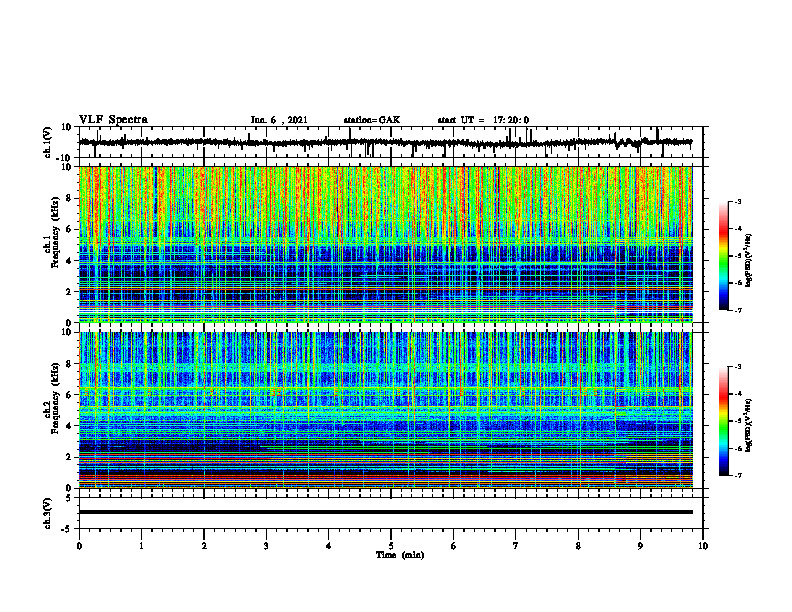Click the "-7" tick on the ch.2 colorbar

[x=738, y=476]
